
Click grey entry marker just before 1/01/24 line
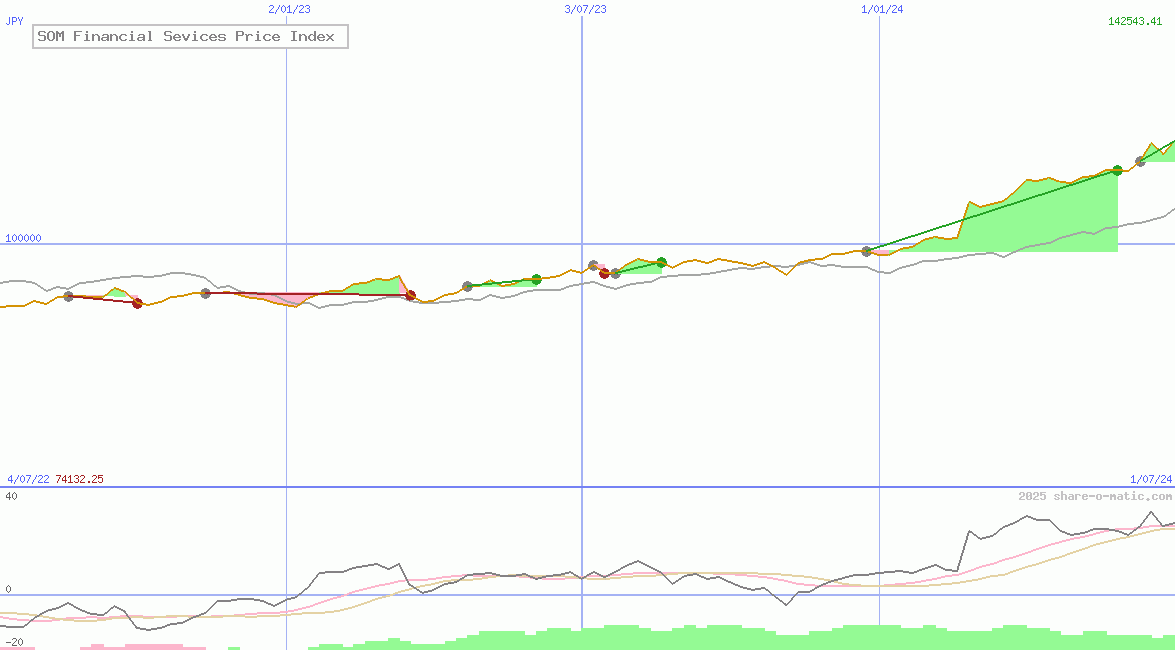pos(866,251)
